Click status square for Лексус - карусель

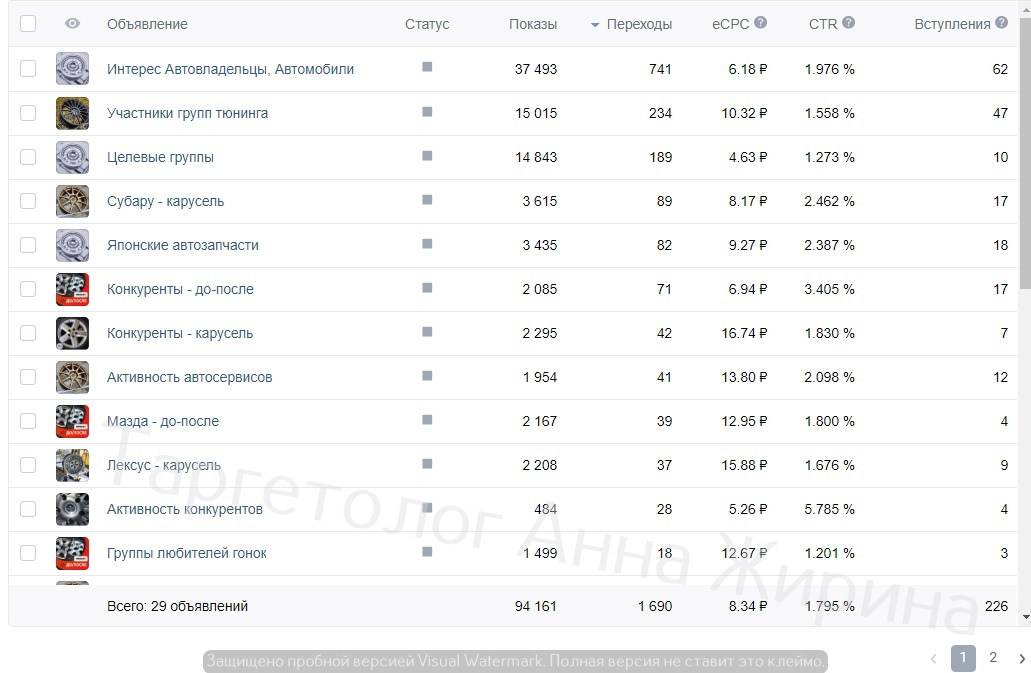pos(427,464)
